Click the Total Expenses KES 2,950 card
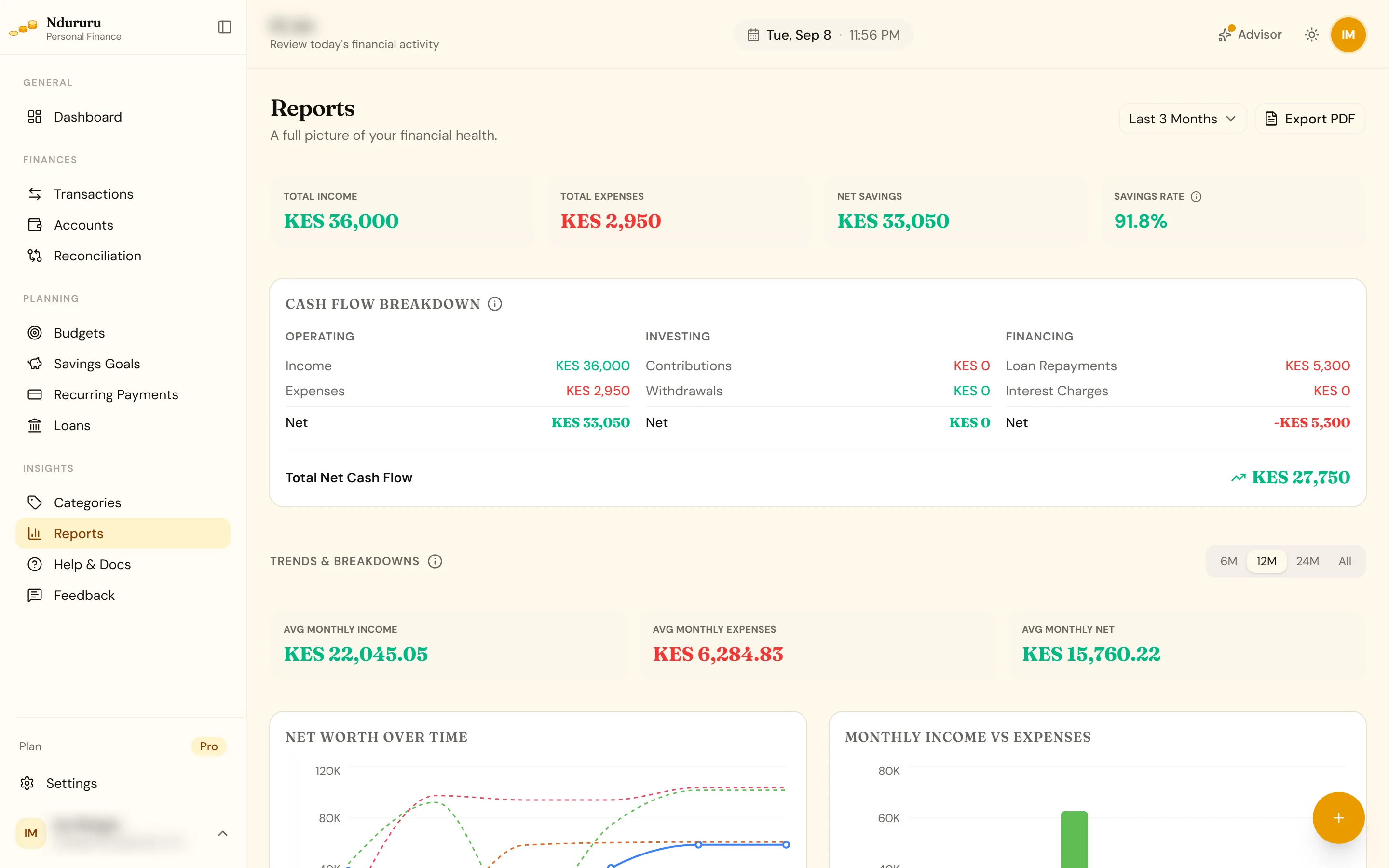Image resolution: width=1389 pixels, height=868 pixels. click(679, 212)
